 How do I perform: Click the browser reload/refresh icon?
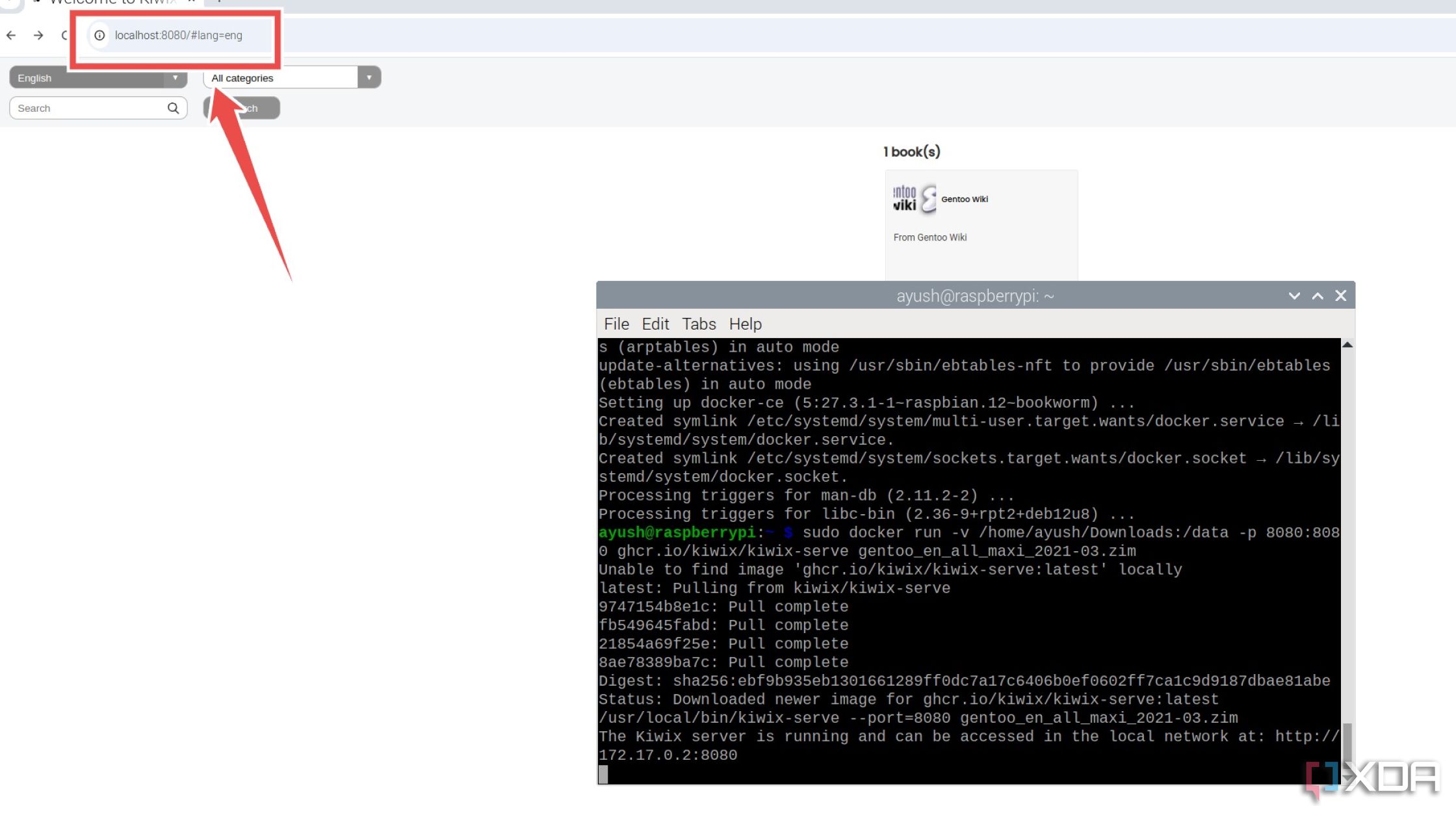coord(65,35)
